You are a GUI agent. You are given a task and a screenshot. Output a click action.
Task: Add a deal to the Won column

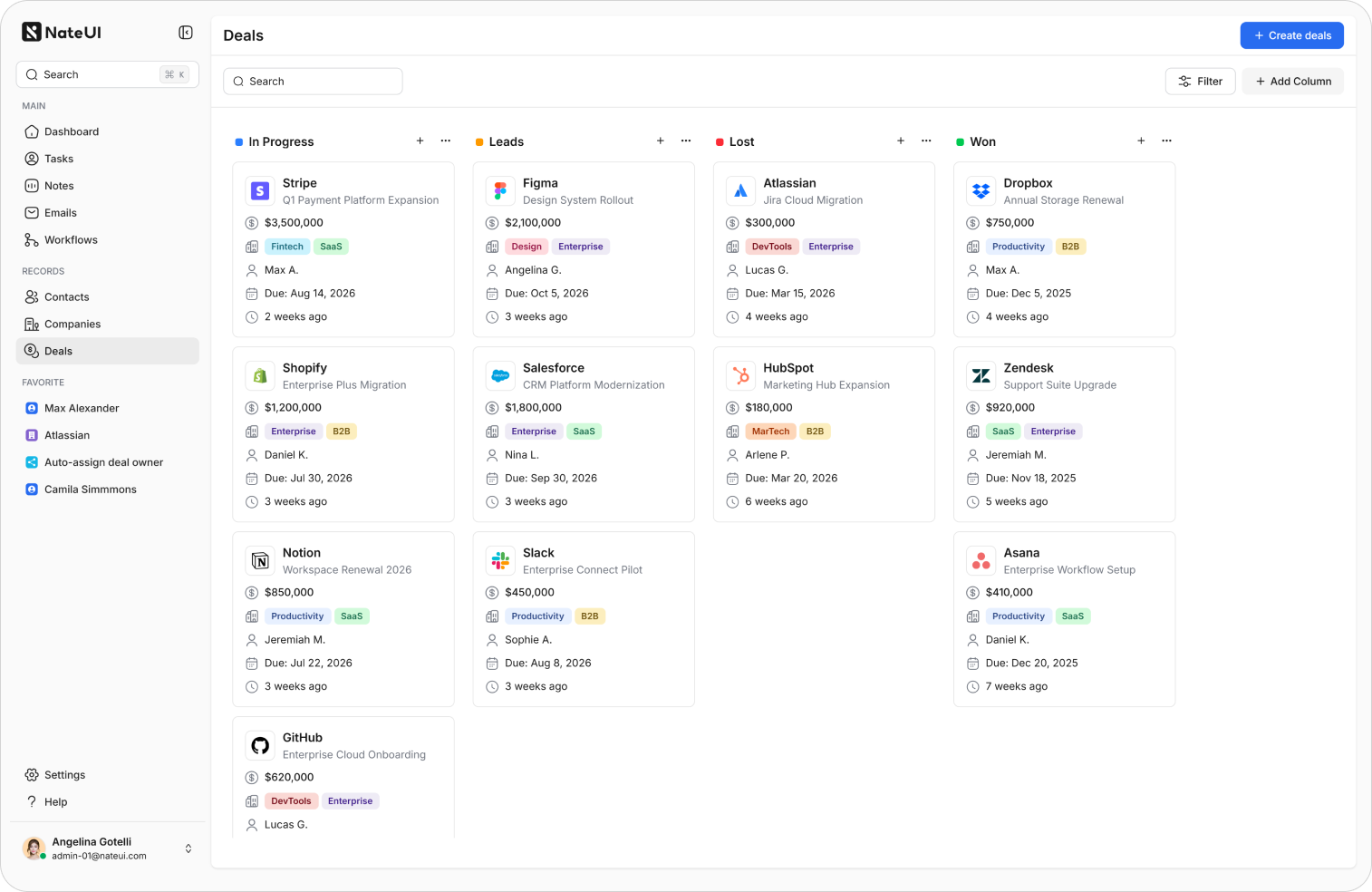click(x=1141, y=141)
